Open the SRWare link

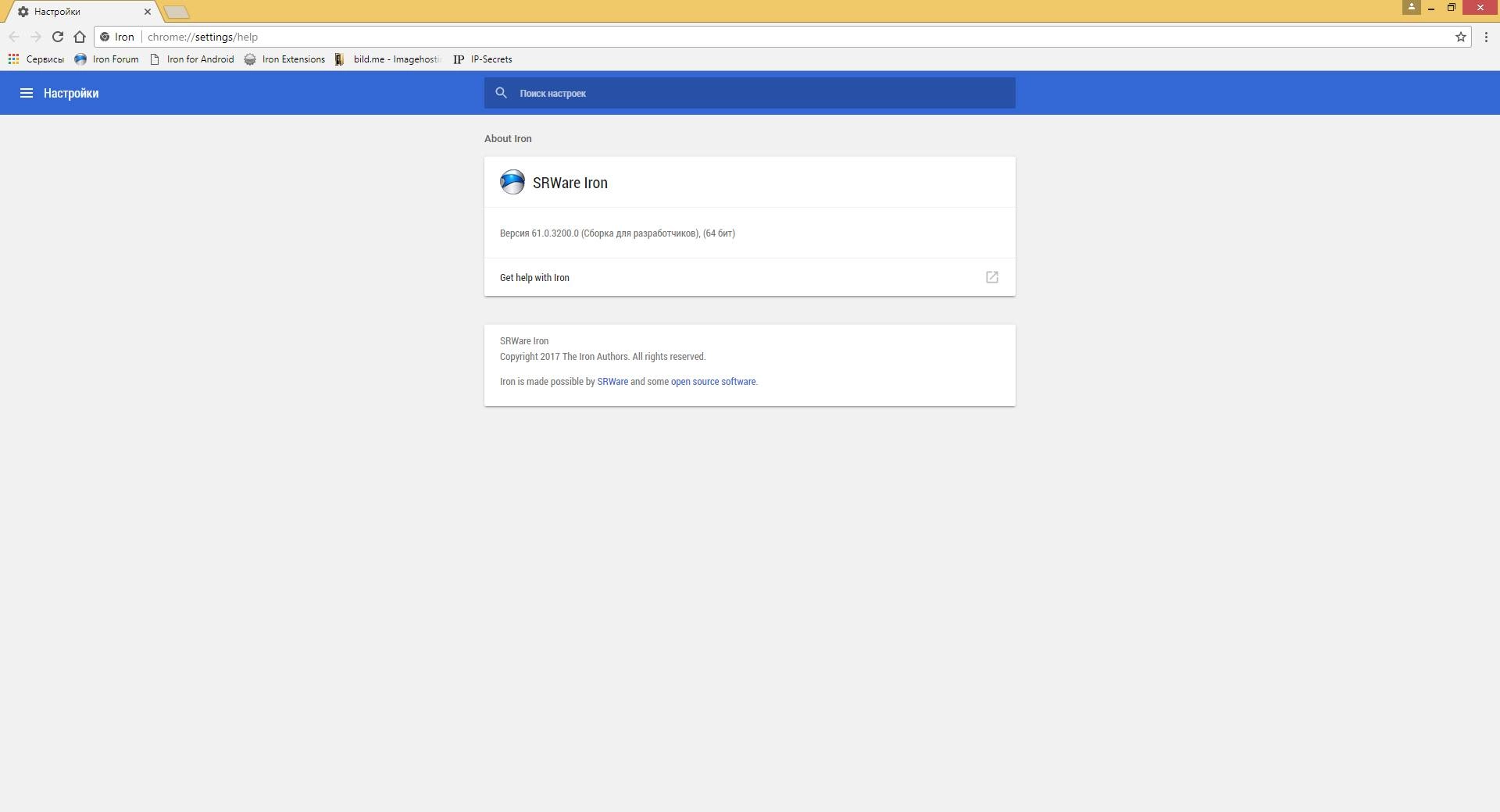tap(612, 382)
